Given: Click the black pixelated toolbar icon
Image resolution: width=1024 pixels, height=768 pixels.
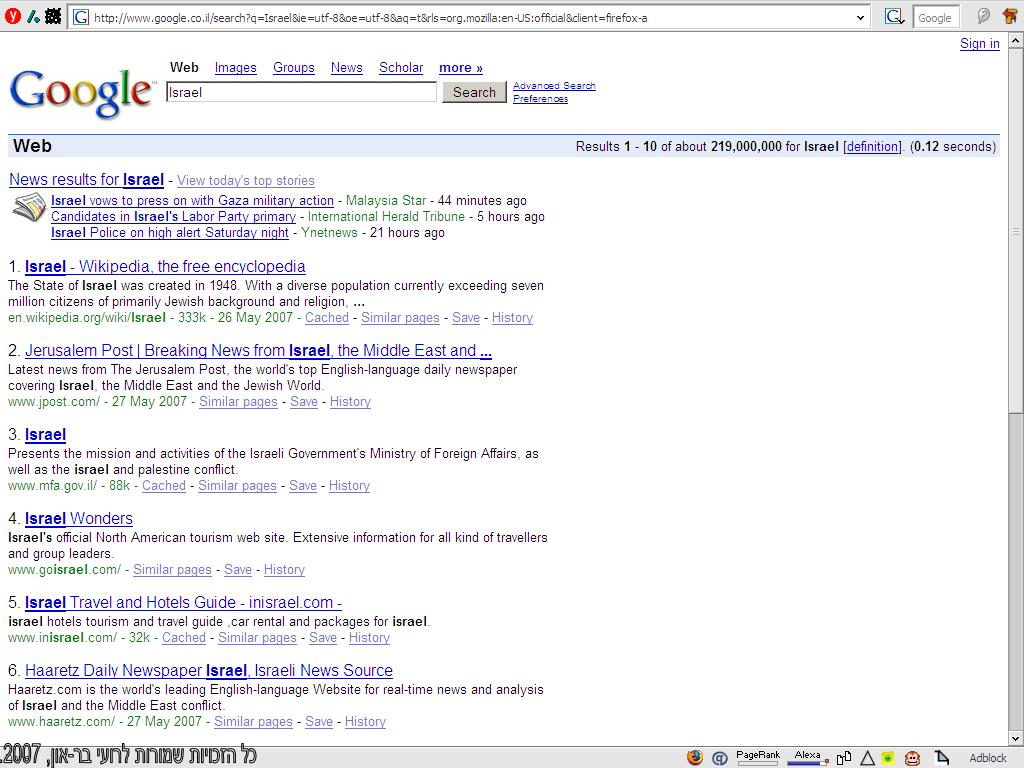Looking at the screenshot, I should [x=53, y=16].
